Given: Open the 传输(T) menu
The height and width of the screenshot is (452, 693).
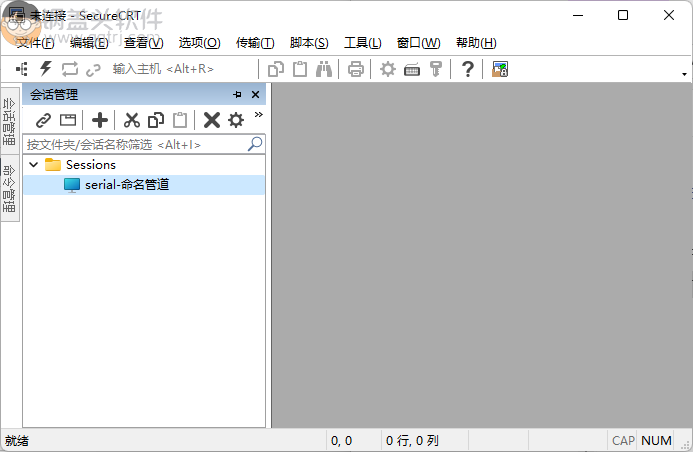Looking at the screenshot, I should (x=255, y=43).
